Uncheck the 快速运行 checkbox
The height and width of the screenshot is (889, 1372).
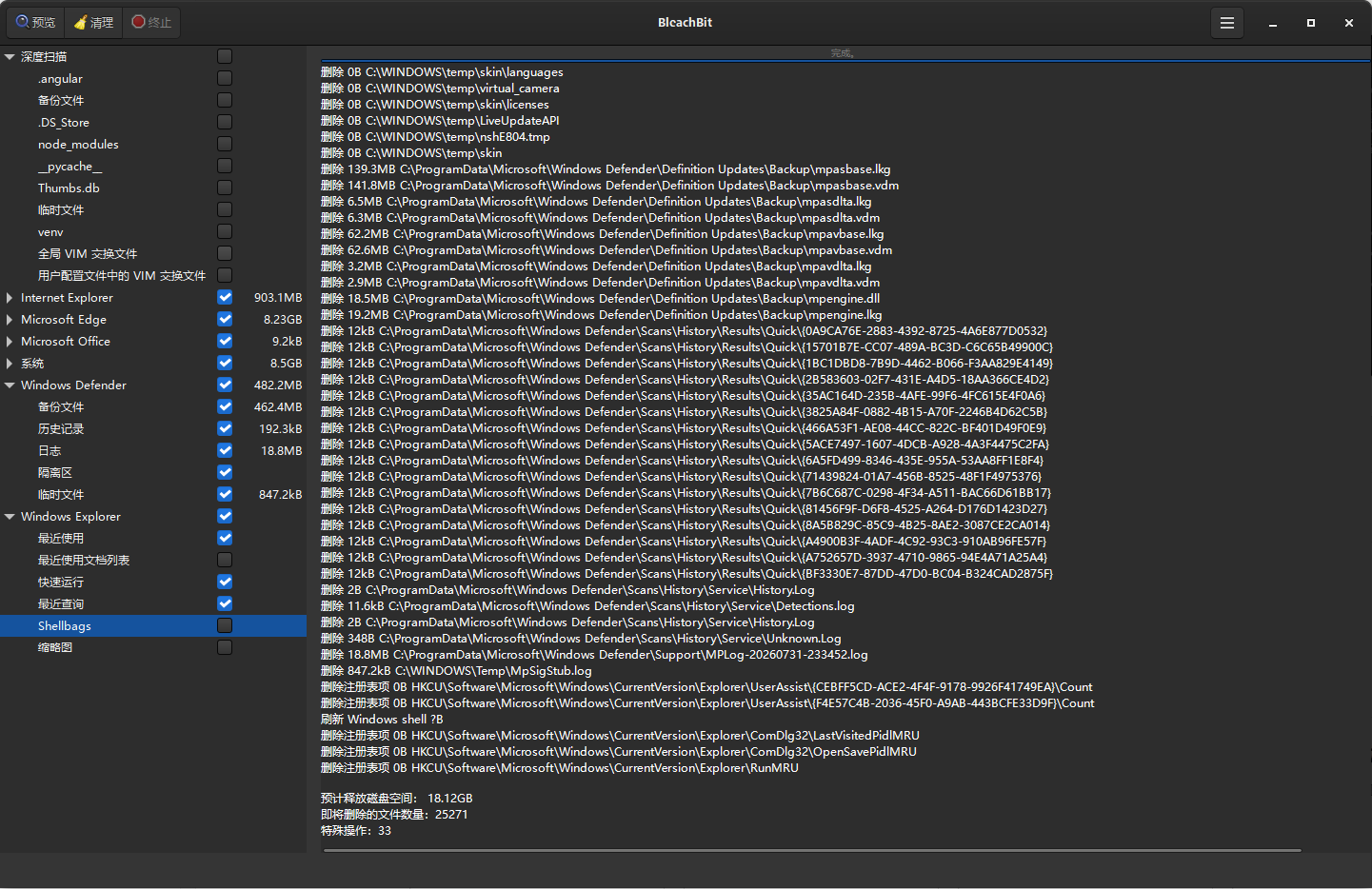point(225,582)
